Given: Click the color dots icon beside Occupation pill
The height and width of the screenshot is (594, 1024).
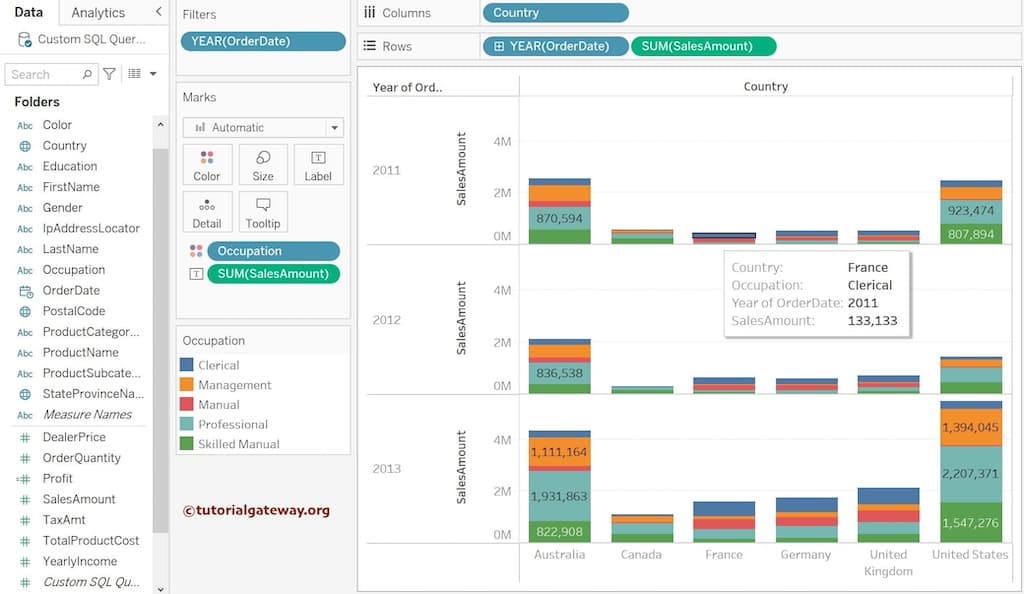Looking at the screenshot, I should coord(195,251).
